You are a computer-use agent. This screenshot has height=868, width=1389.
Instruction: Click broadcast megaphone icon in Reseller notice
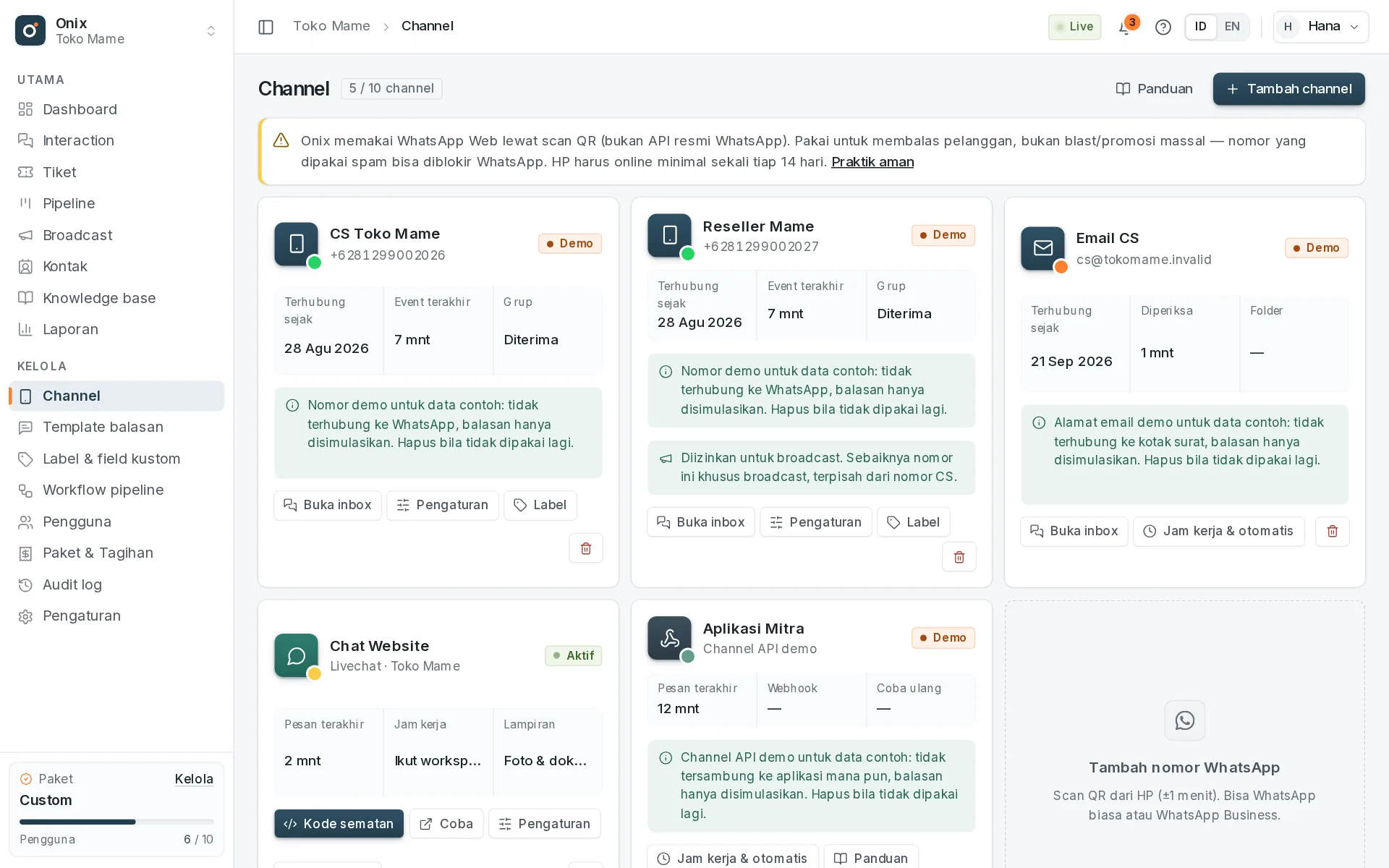[666, 459]
